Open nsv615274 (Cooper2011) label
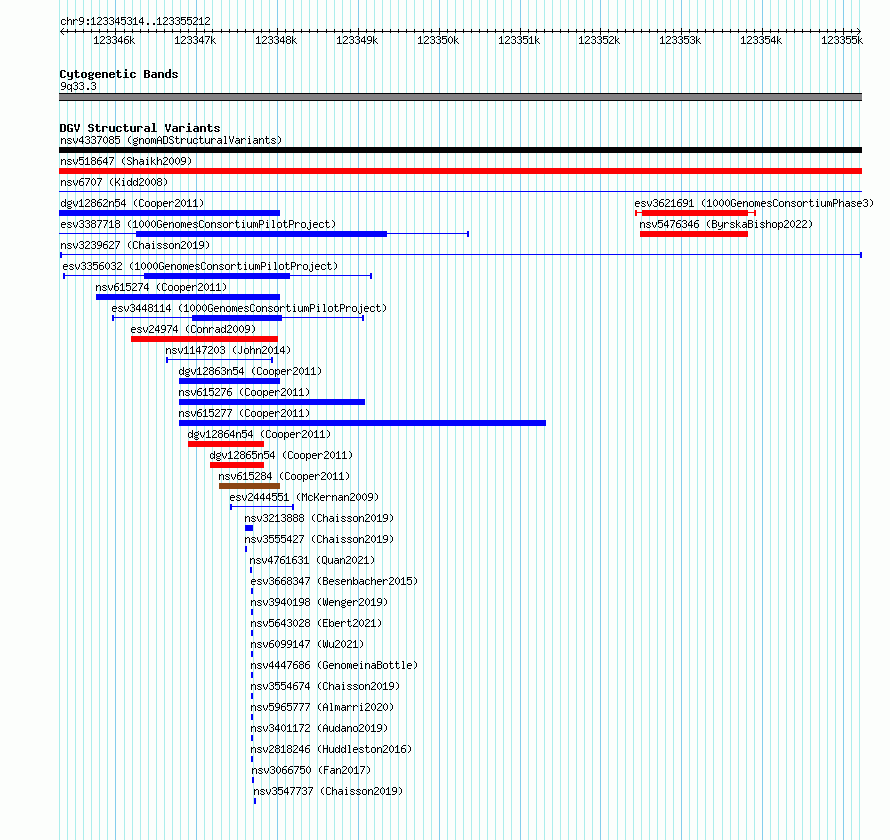The height and width of the screenshot is (840, 890). 161,287
